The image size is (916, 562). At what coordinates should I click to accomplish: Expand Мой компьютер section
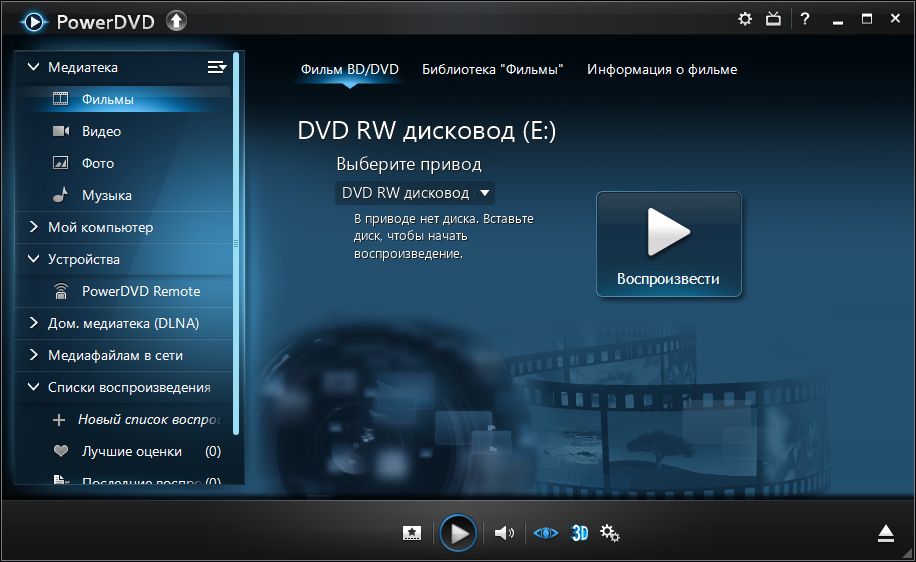(34, 227)
